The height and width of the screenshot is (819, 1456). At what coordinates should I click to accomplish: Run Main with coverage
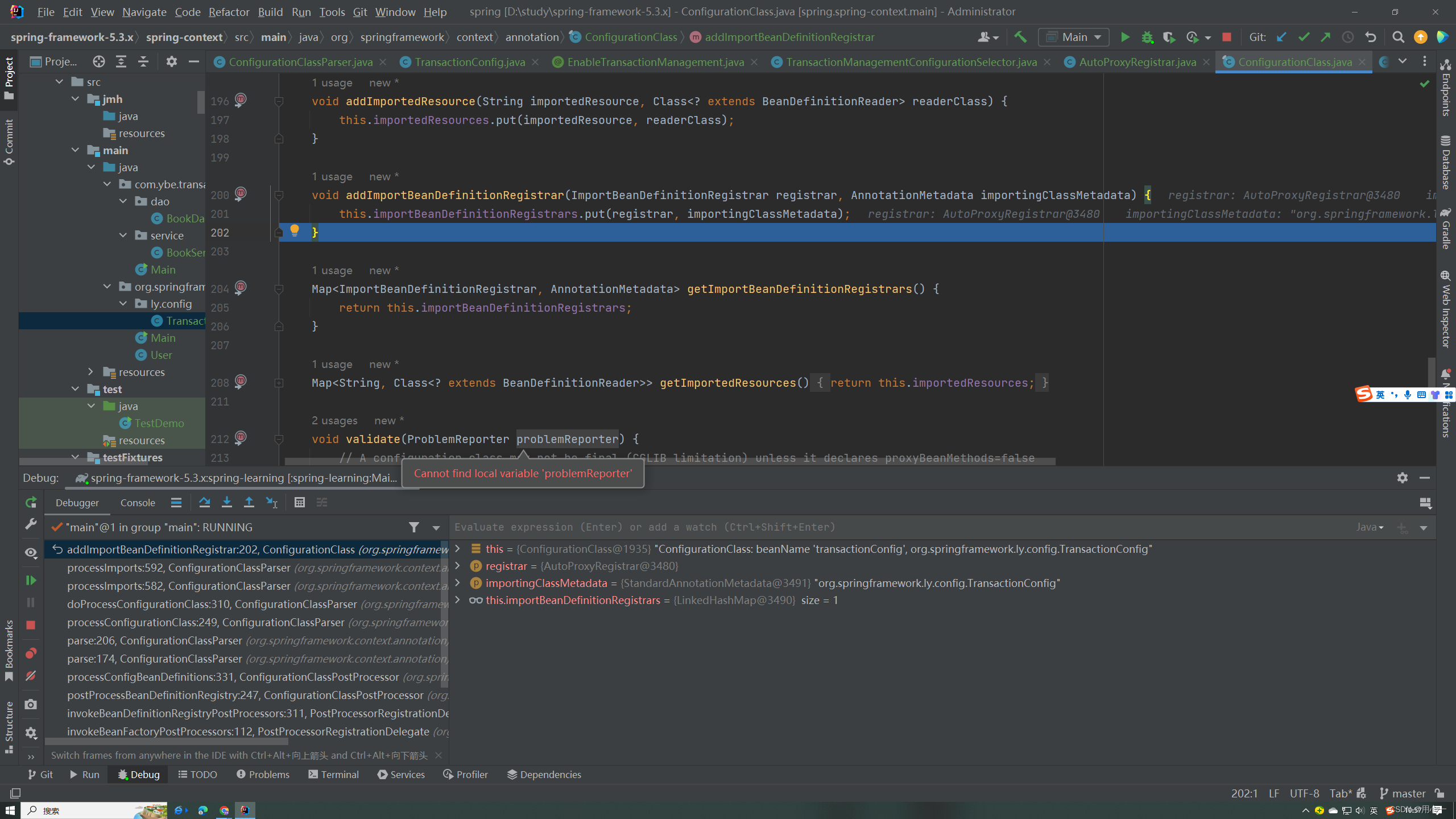[x=1169, y=37]
